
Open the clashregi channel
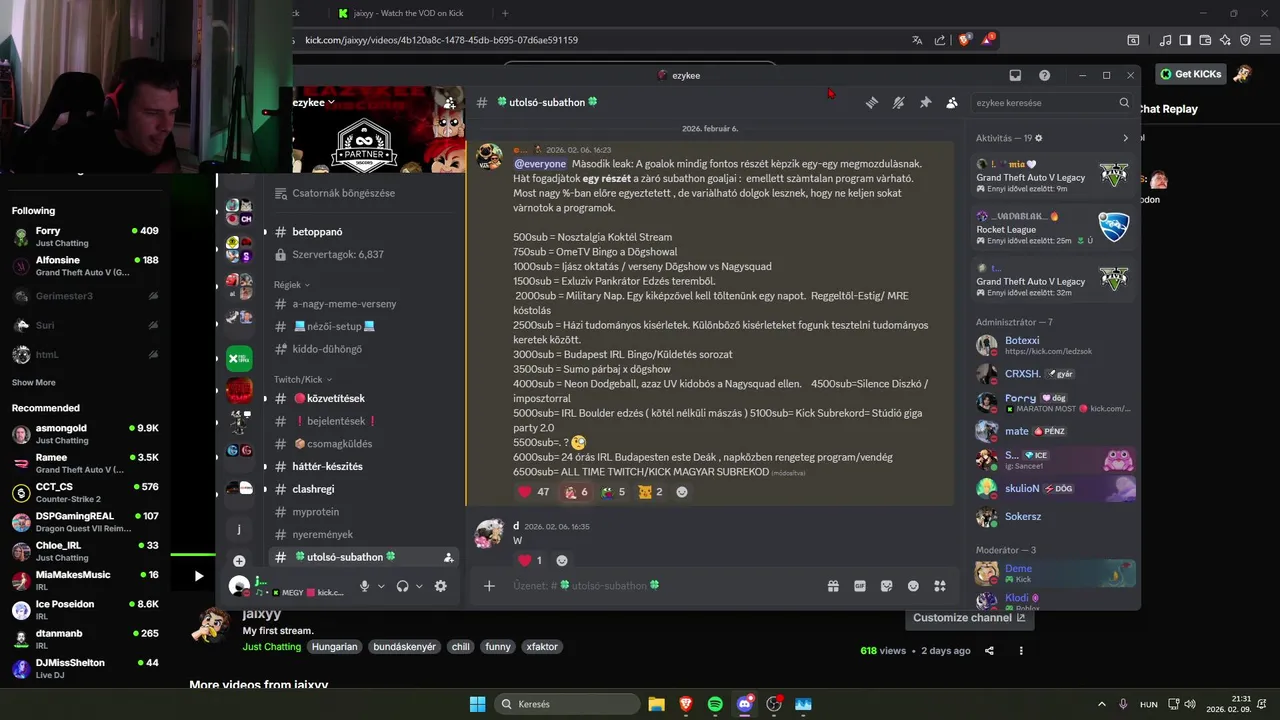362,489
